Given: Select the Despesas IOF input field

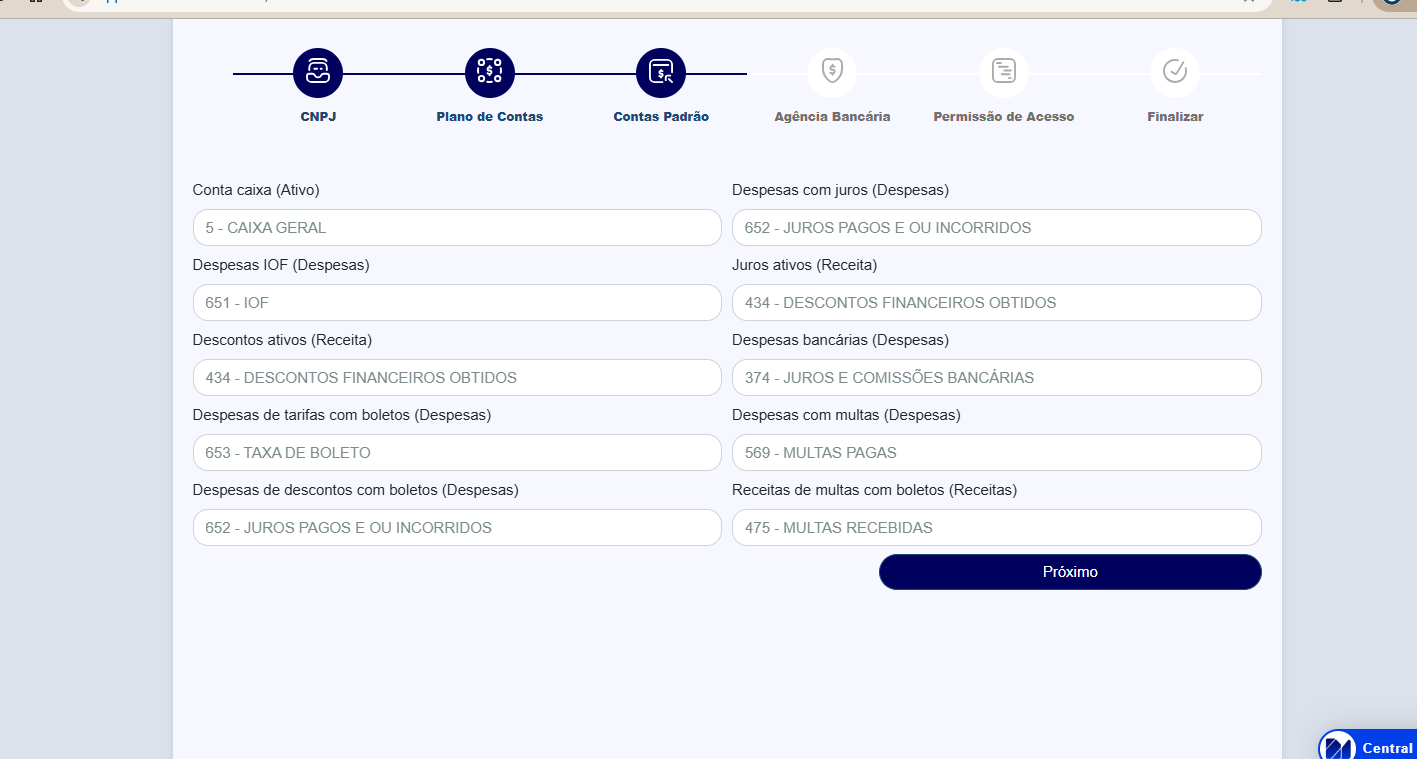Looking at the screenshot, I should pyautogui.click(x=457, y=303).
